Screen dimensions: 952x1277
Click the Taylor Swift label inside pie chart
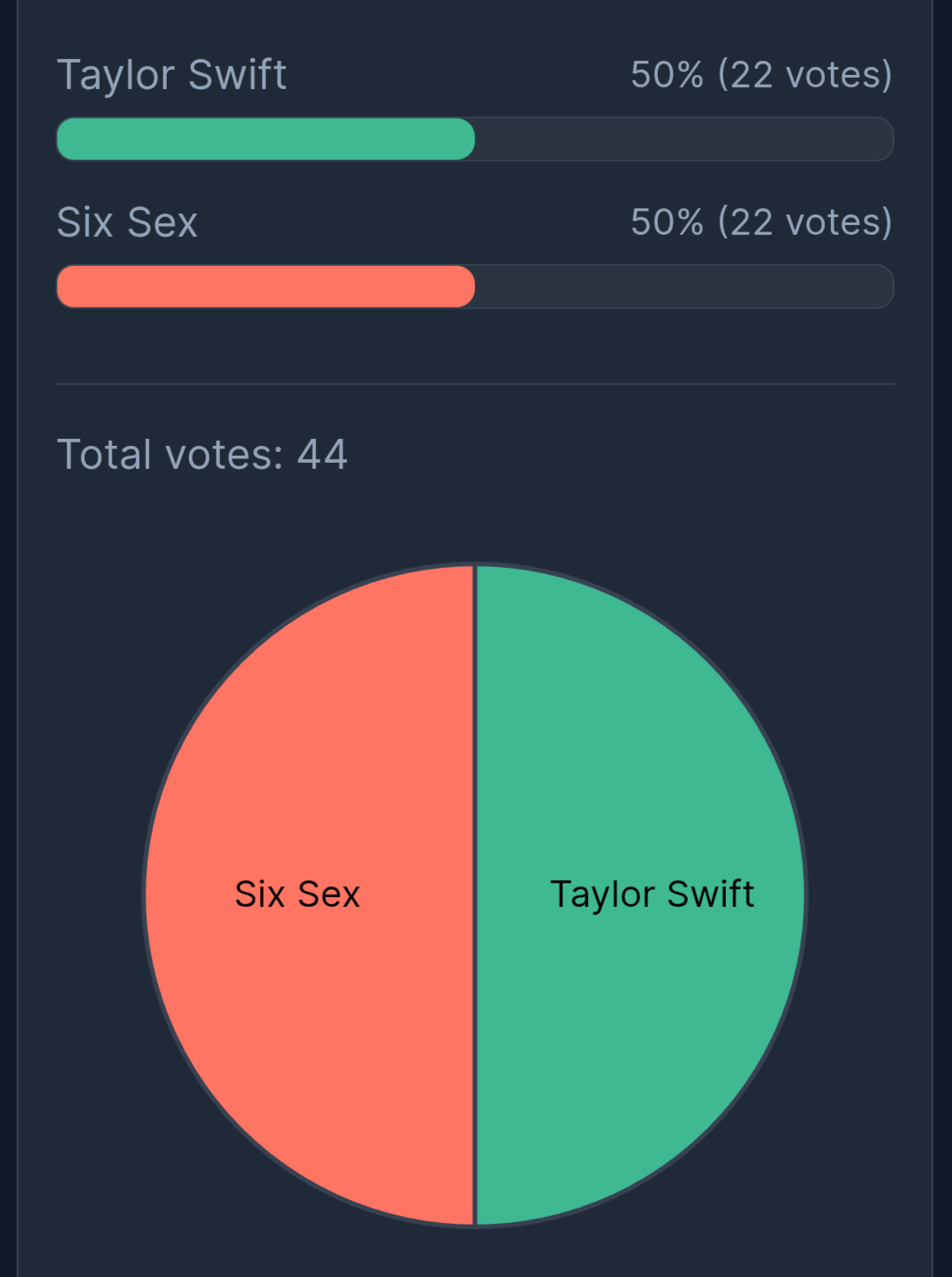652,895
